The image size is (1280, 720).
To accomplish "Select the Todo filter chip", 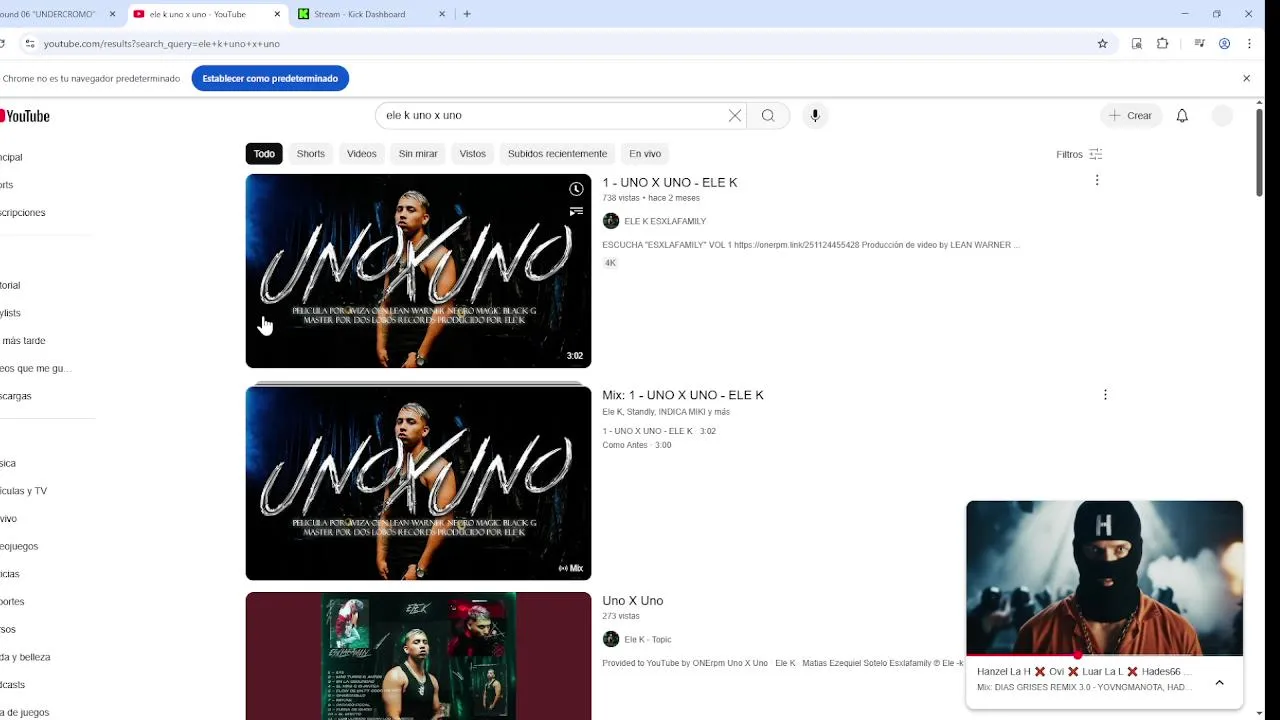I will 264,154.
